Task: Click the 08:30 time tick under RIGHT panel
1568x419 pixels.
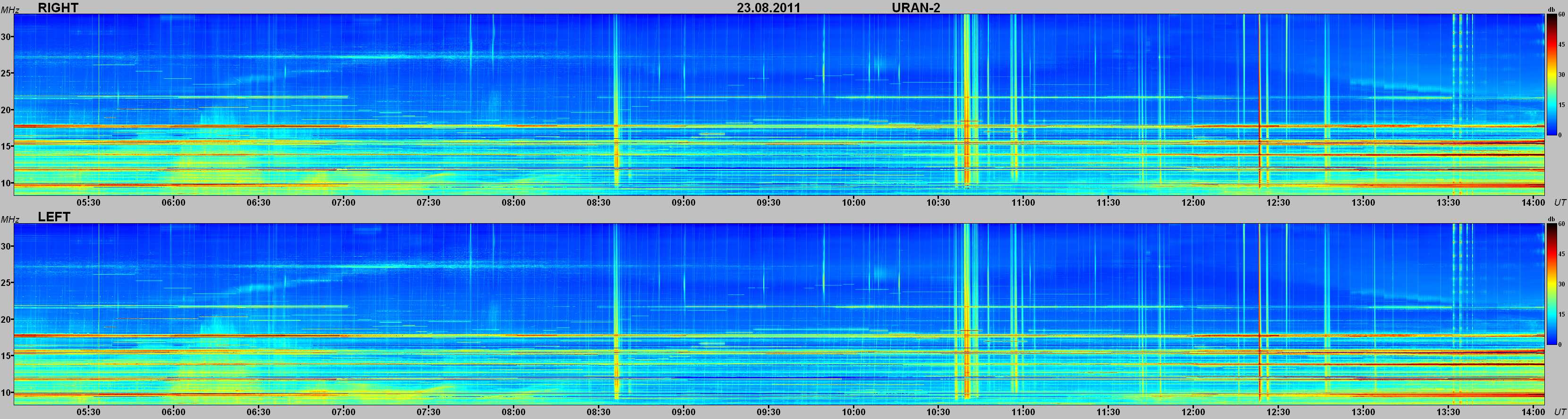Action: click(x=598, y=202)
